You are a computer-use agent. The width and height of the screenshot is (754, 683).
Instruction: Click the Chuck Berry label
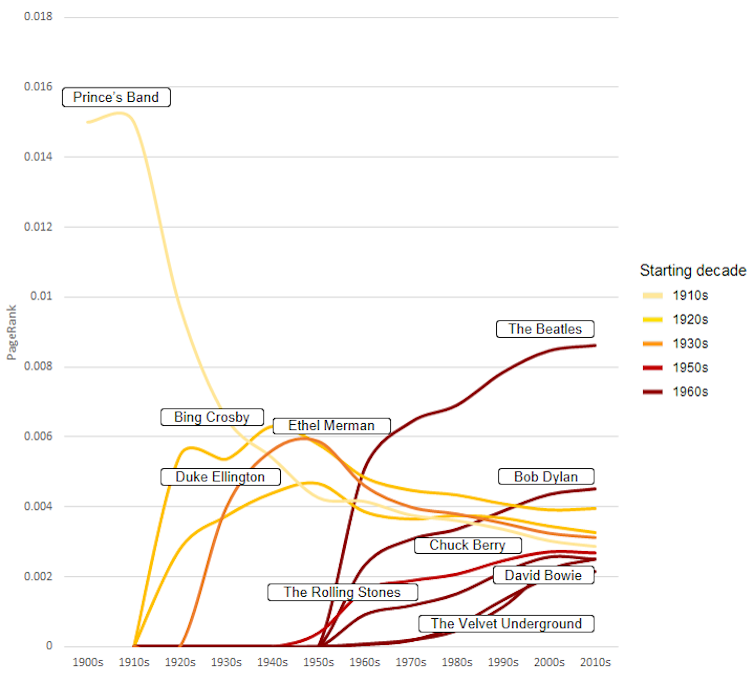[467, 545]
